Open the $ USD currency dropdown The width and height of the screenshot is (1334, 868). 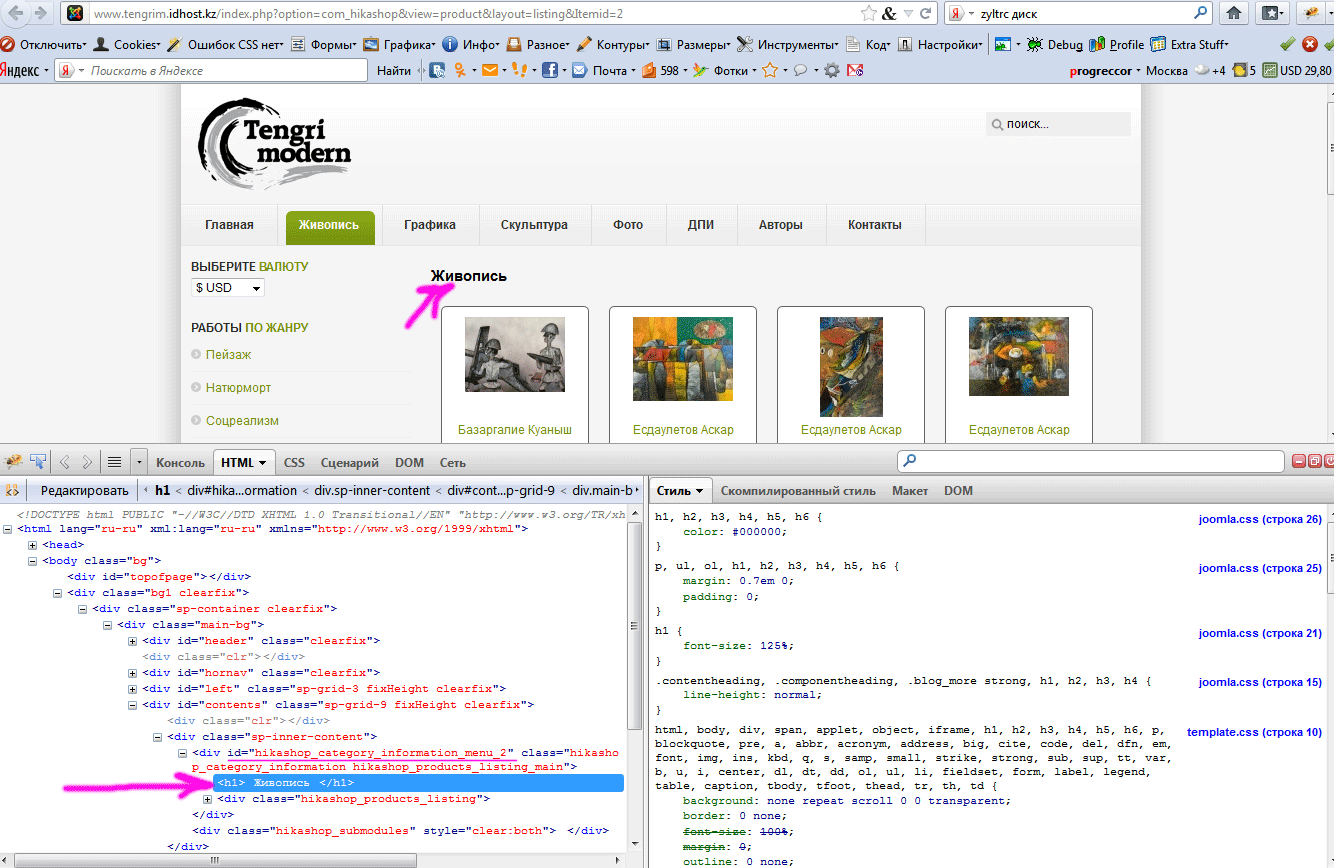tap(228, 288)
